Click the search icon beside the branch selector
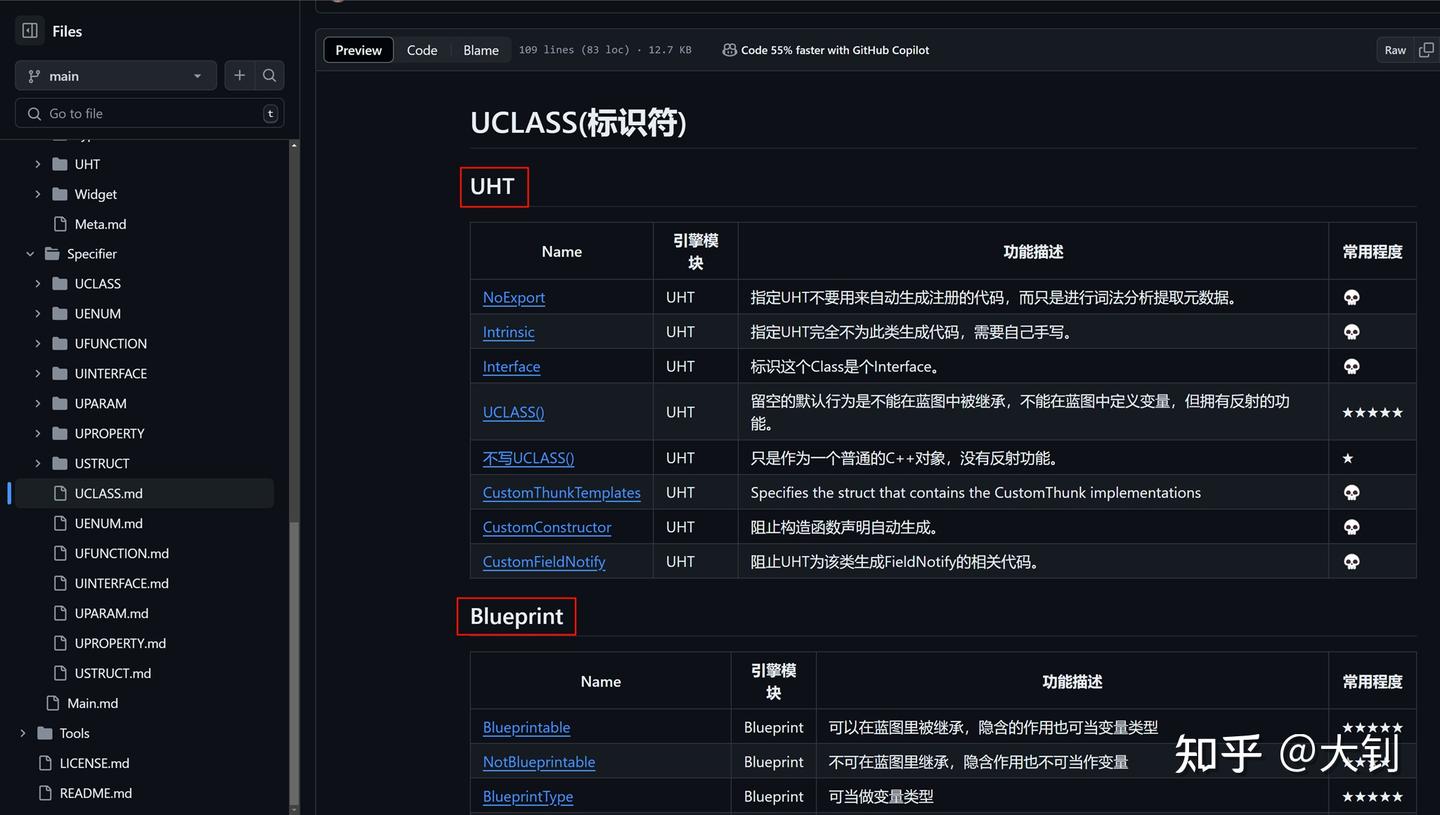This screenshot has height=815, width=1440. 269,75
